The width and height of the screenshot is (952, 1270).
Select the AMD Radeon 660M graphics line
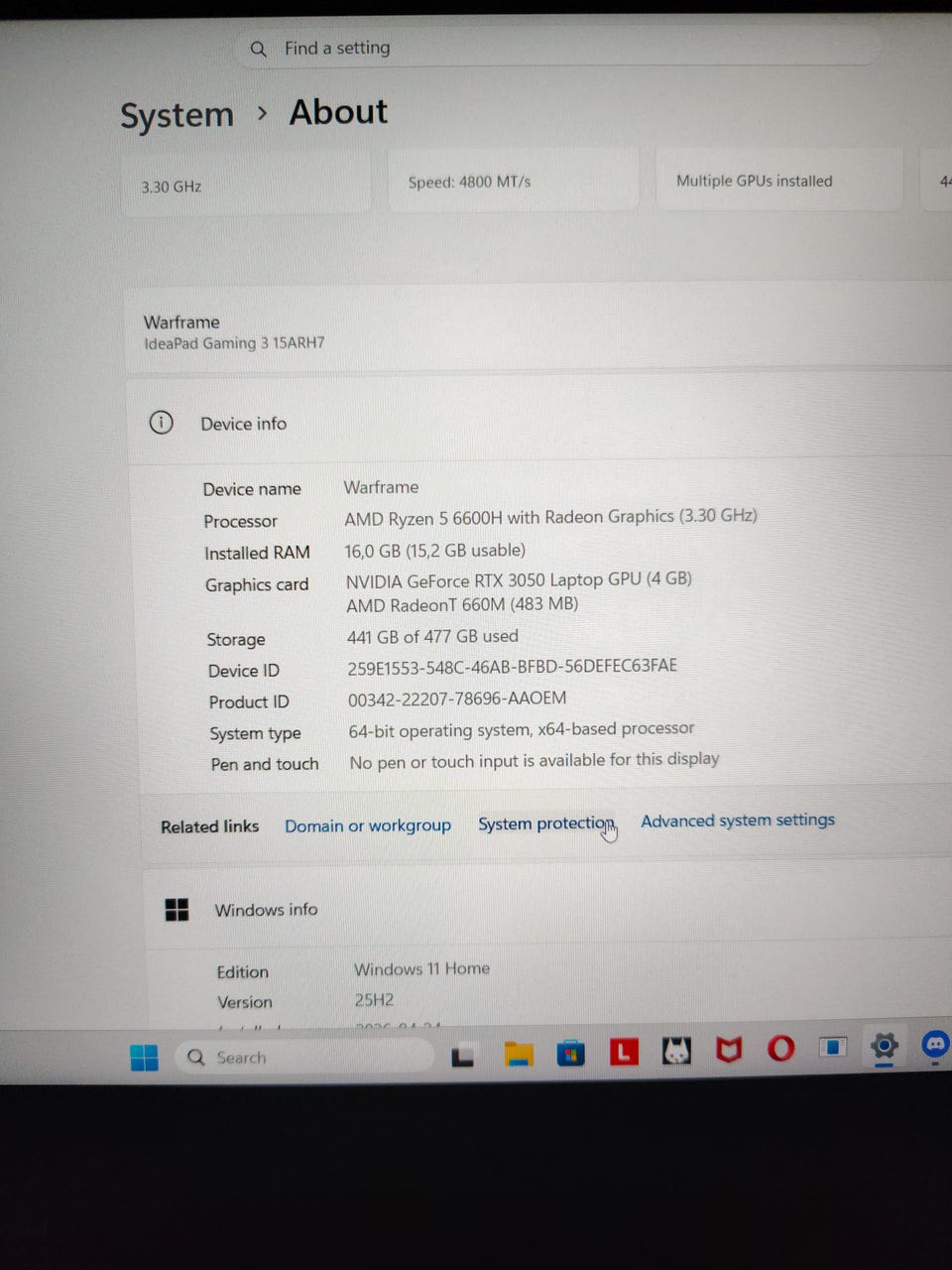coord(462,604)
